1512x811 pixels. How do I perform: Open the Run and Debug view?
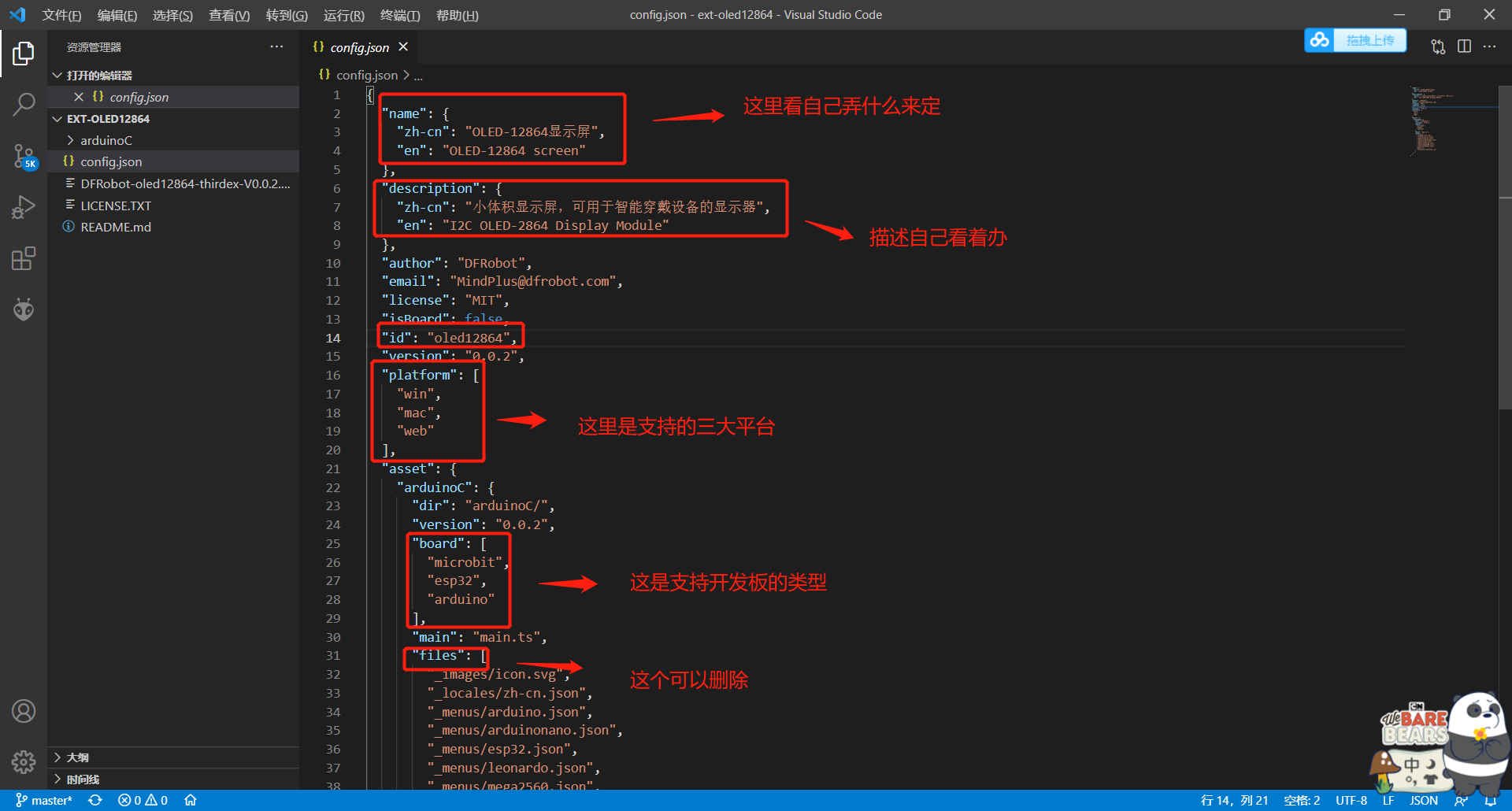24,207
